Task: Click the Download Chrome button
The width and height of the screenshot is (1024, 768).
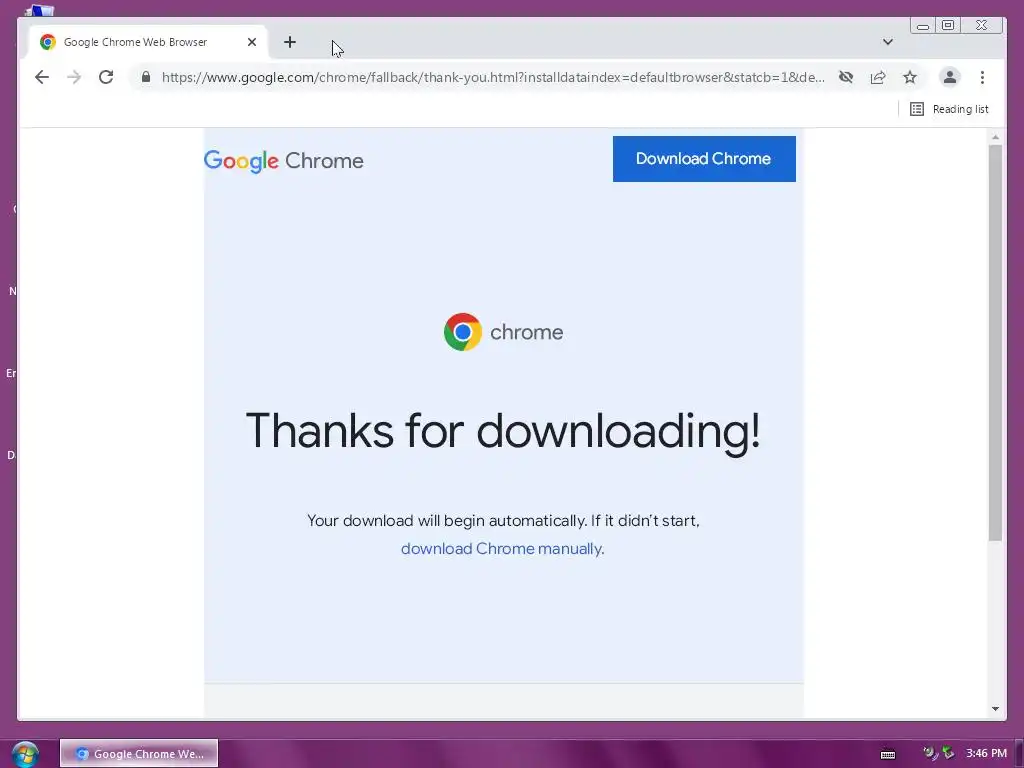Action: click(704, 159)
